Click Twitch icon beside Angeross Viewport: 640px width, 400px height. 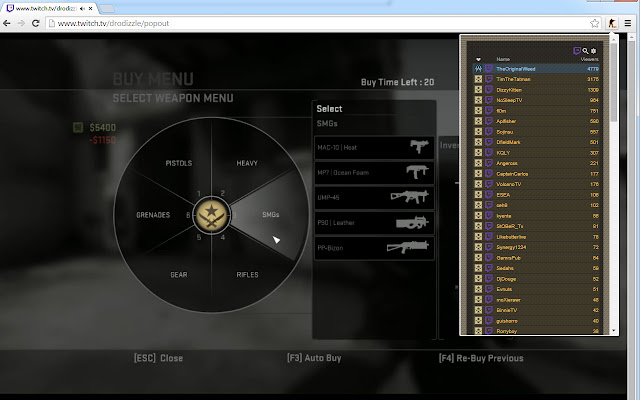pyautogui.click(x=489, y=163)
